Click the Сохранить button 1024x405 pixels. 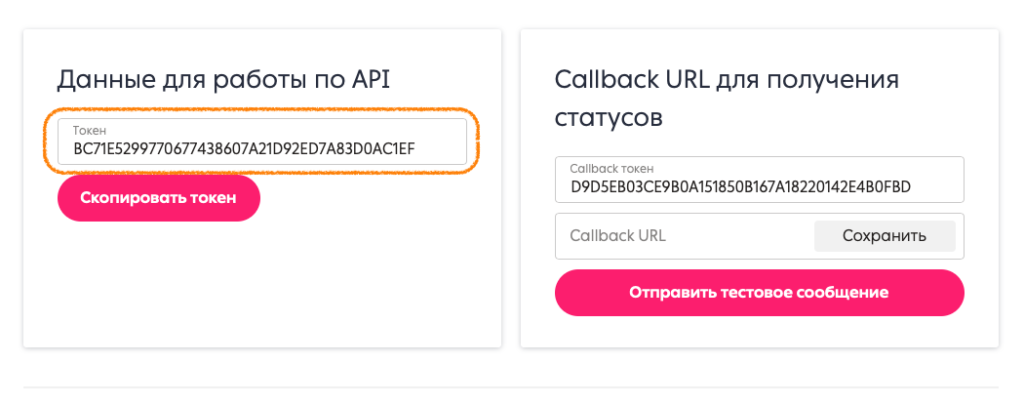[884, 236]
